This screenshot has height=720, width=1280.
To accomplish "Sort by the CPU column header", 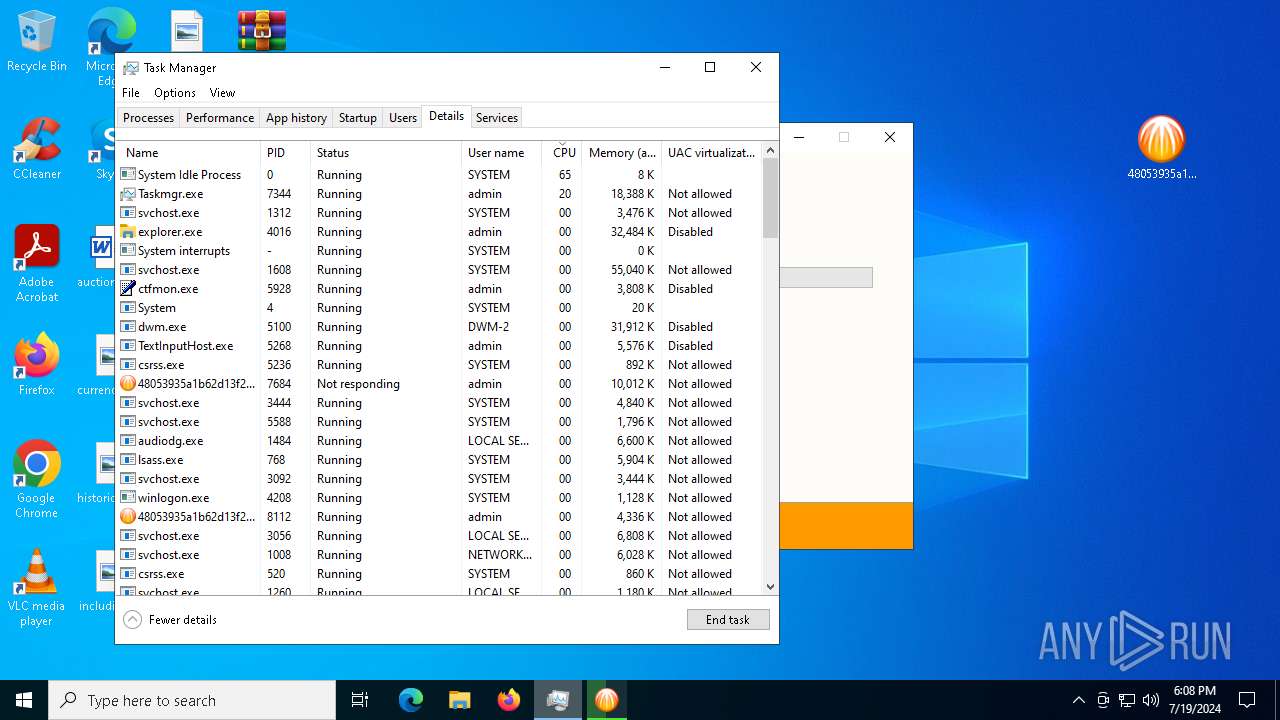I will click(x=564, y=153).
